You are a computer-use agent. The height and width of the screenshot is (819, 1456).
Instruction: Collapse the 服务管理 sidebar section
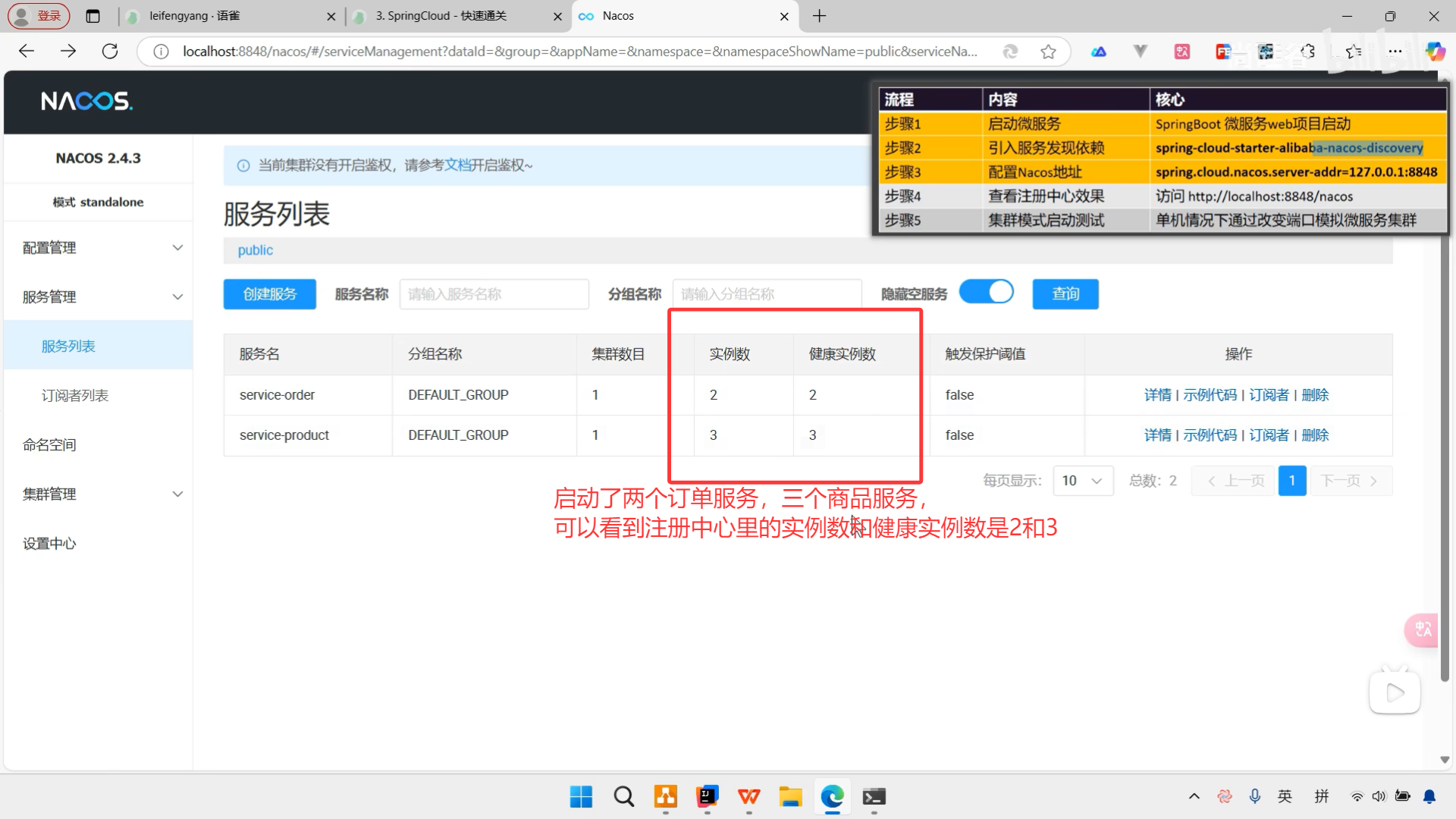99,297
